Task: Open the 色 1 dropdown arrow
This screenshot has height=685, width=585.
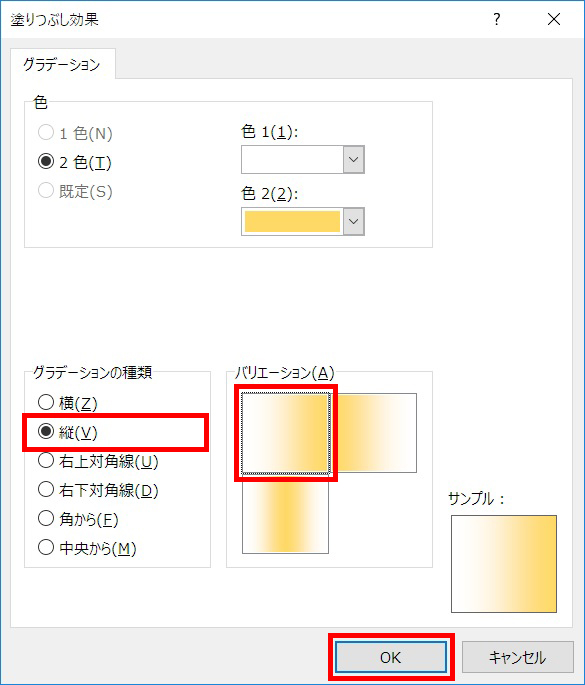Action: point(353,159)
